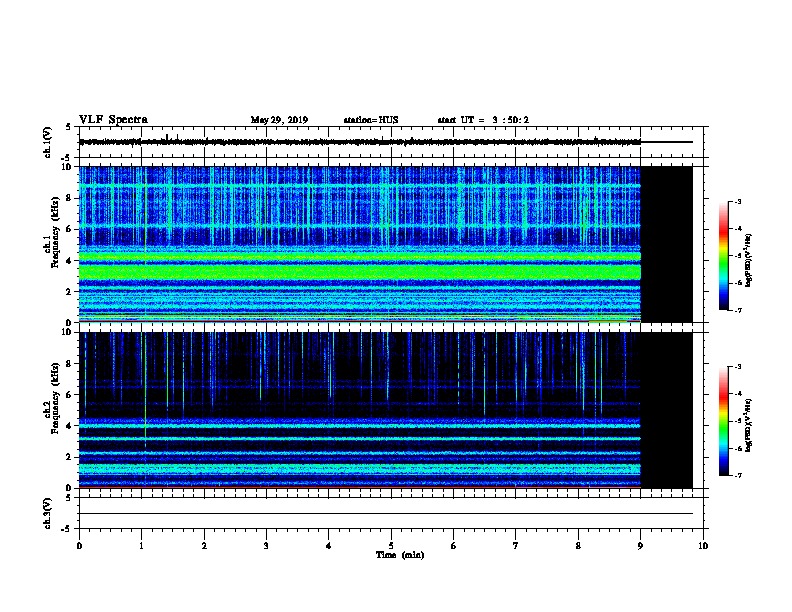The height and width of the screenshot is (612, 792).
Task: Click the time axis tick label "1"
Action: [141, 545]
